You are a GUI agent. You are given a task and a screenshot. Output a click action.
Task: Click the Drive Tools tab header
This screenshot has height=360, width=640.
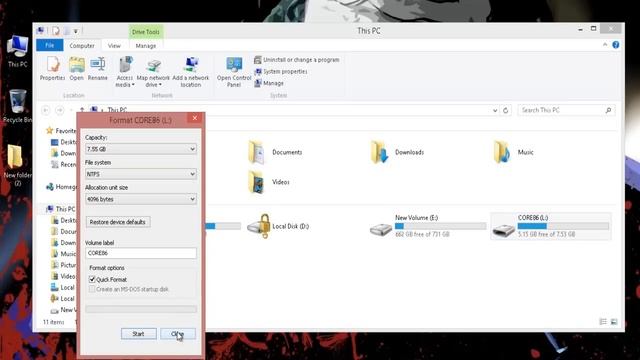click(x=146, y=32)
